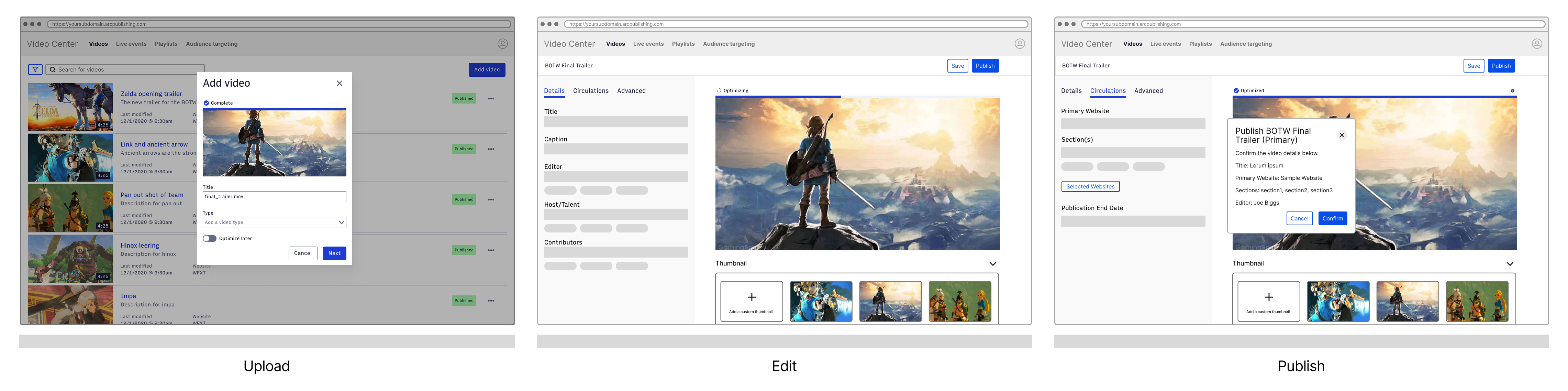Viewport: 1568px width, 391px height.
Task: Open more options for Link and ancient arrow
Action: coord(491,149)
